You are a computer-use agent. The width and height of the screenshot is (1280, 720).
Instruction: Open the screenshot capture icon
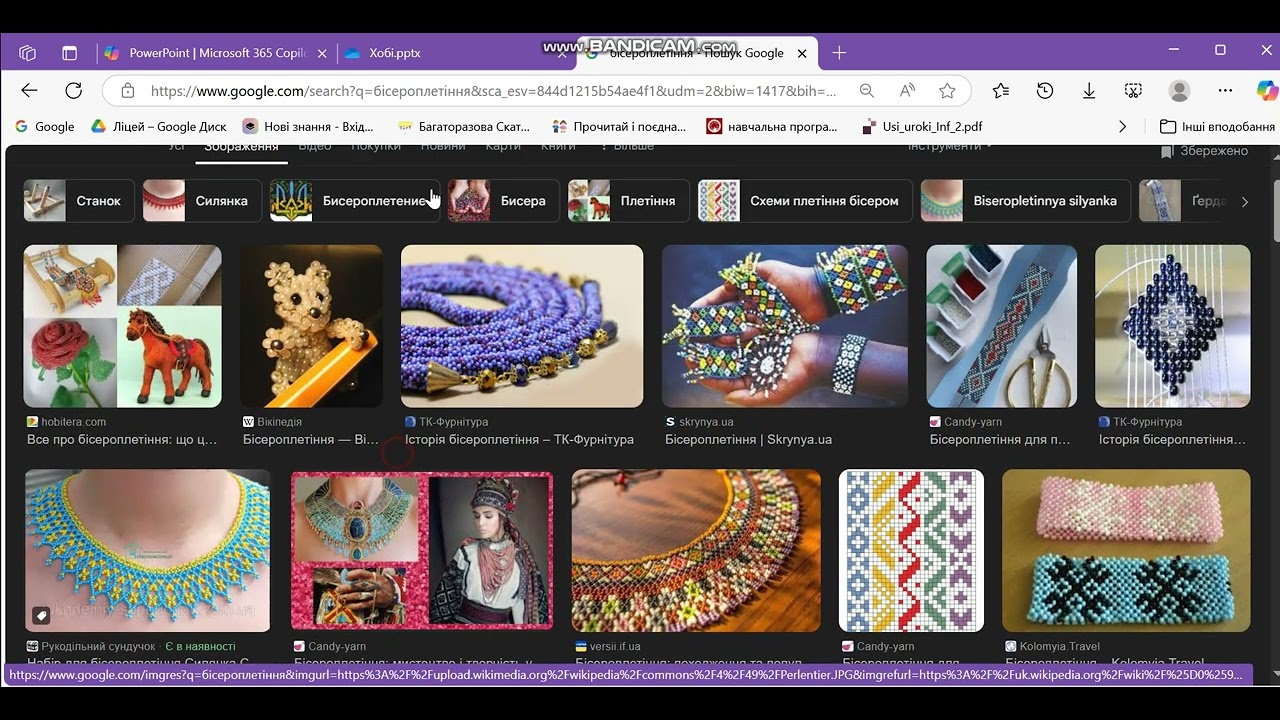pos(1133,91)
